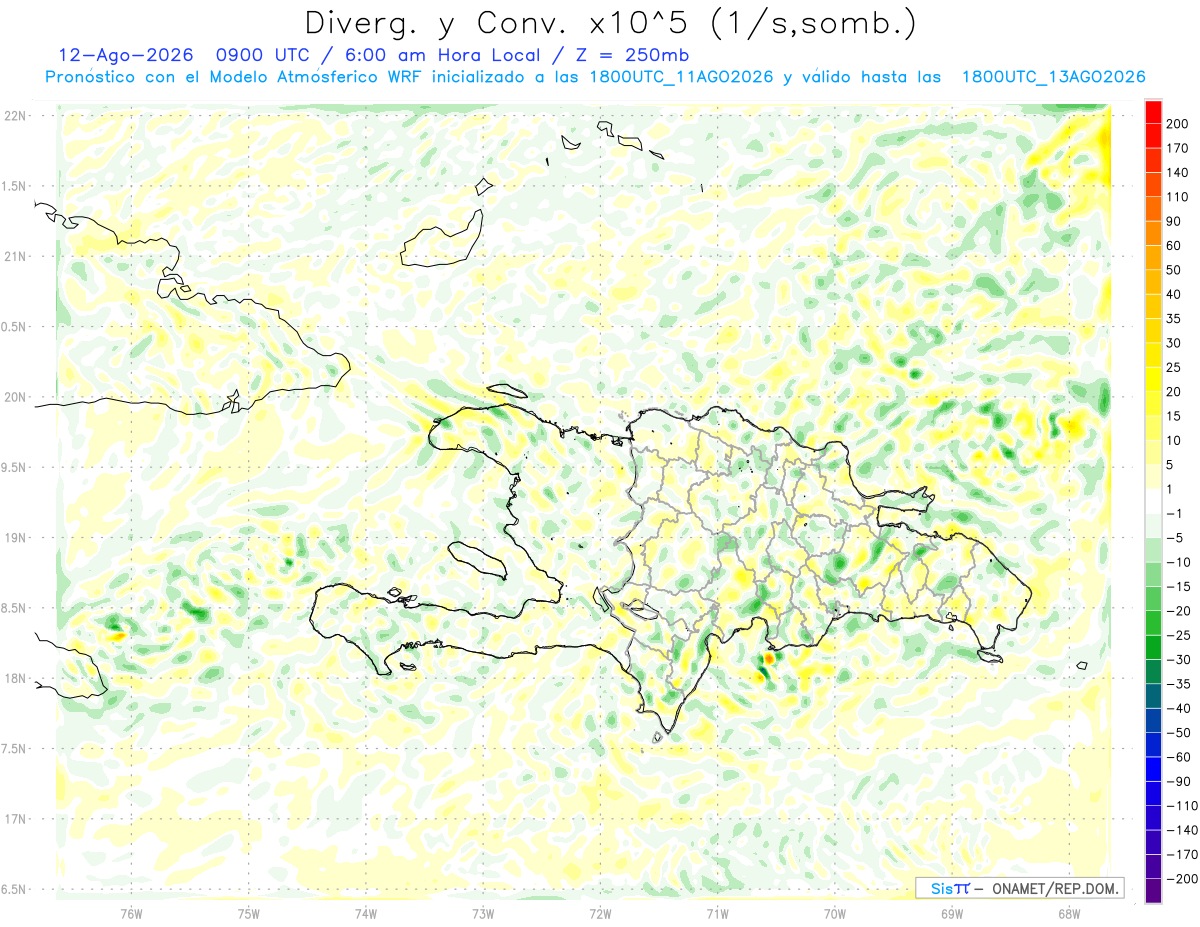The width and height of the screenshot is (1200, 927).
Task: Select '1800UTC_11AGO2026' initialization text
Action: (x=681, y=77)
